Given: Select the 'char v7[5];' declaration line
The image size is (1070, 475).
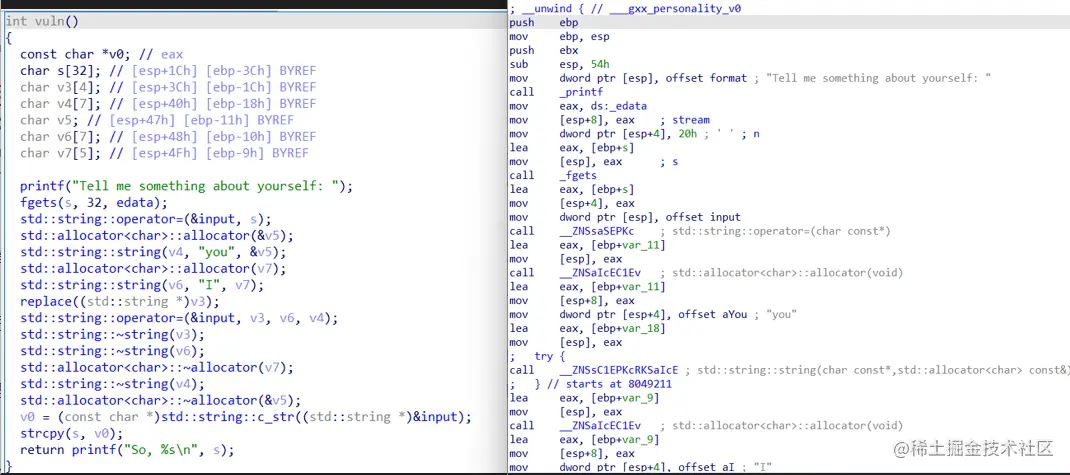Looking at the screenshot, I should (x=164, y=153).
